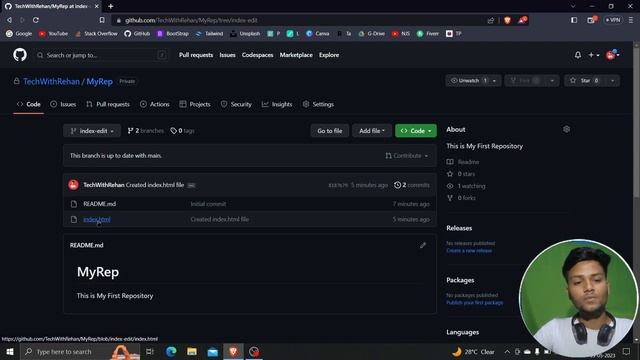Open the Tailwind bookmark
This screenshot has width=640, height=360.
[x=209, y=33]
